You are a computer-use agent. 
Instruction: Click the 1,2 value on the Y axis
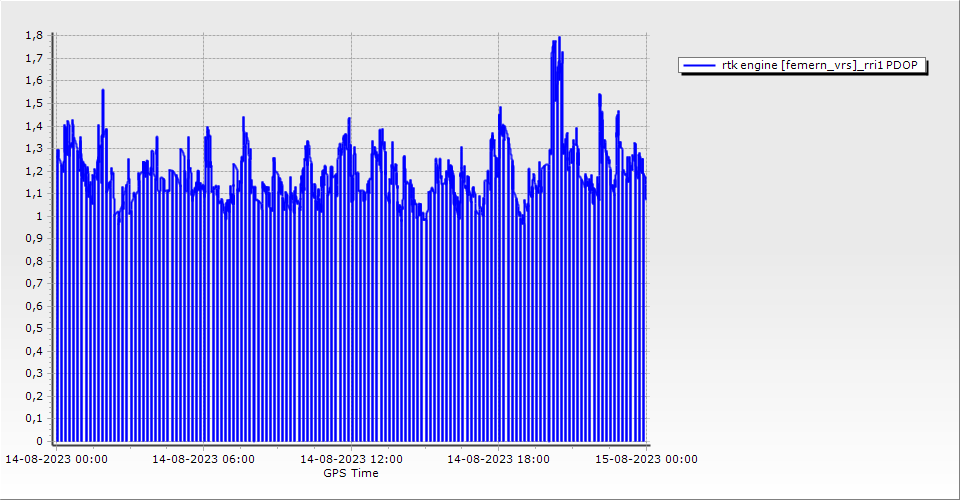tap(34, 171)
